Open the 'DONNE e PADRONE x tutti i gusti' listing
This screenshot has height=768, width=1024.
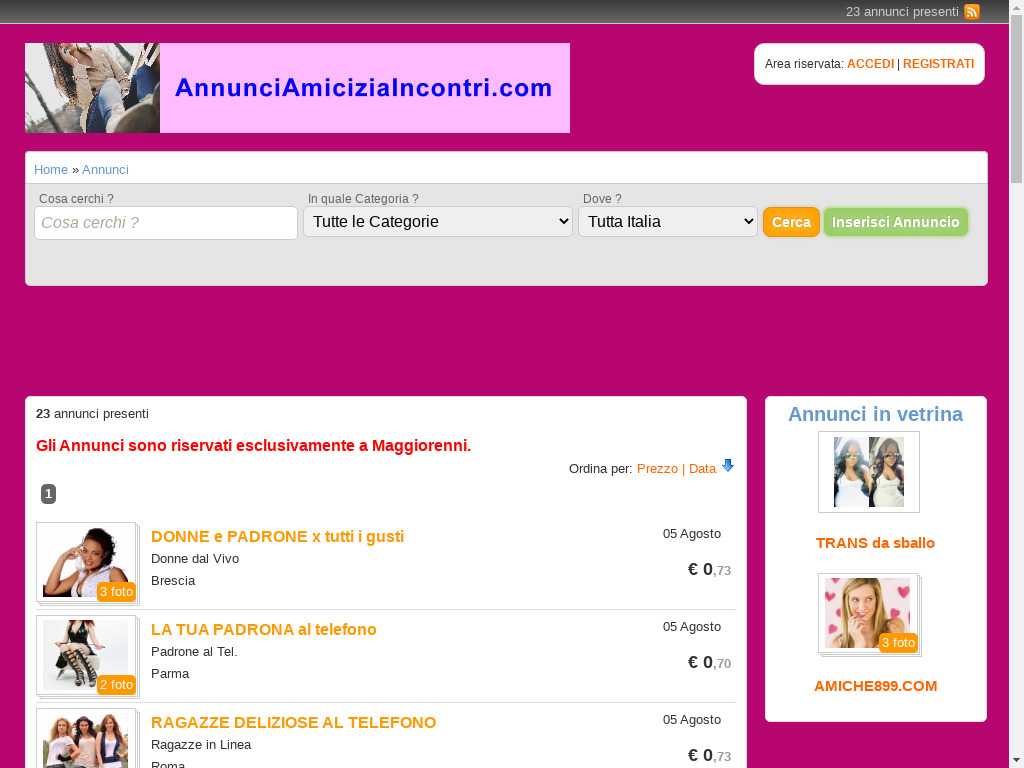tap(278, 536)
